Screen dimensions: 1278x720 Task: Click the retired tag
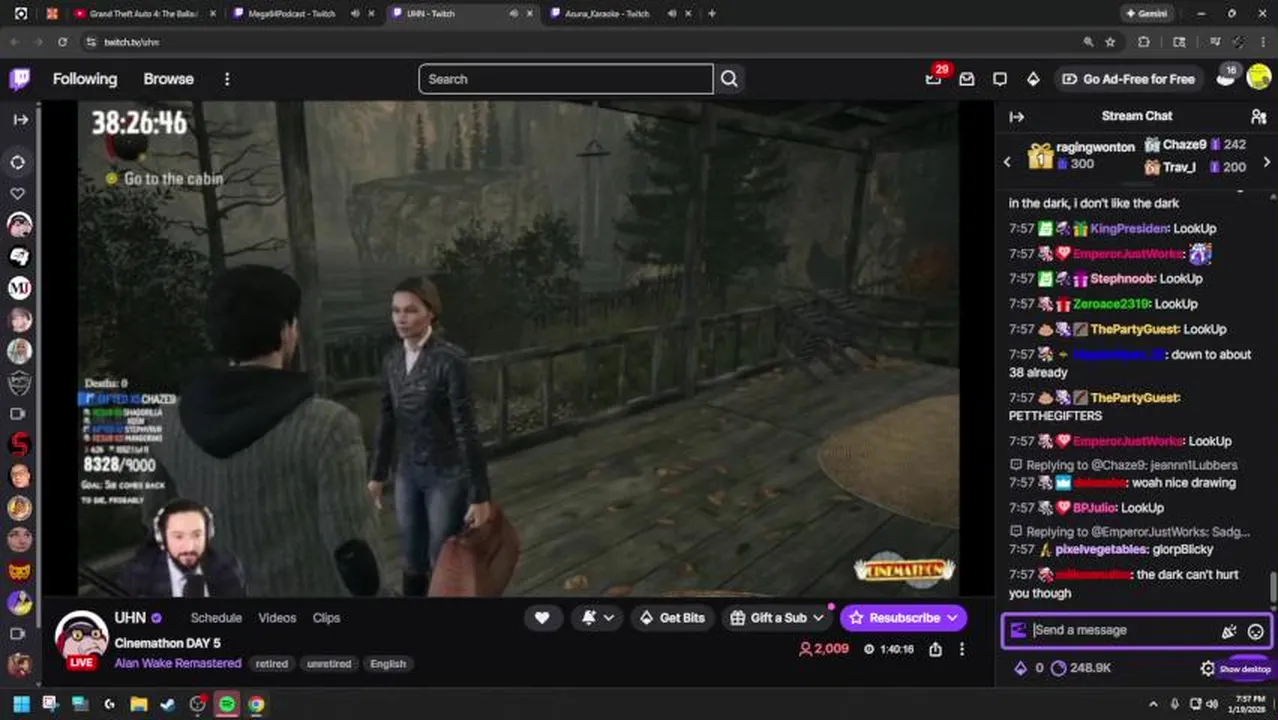(271, 664)
